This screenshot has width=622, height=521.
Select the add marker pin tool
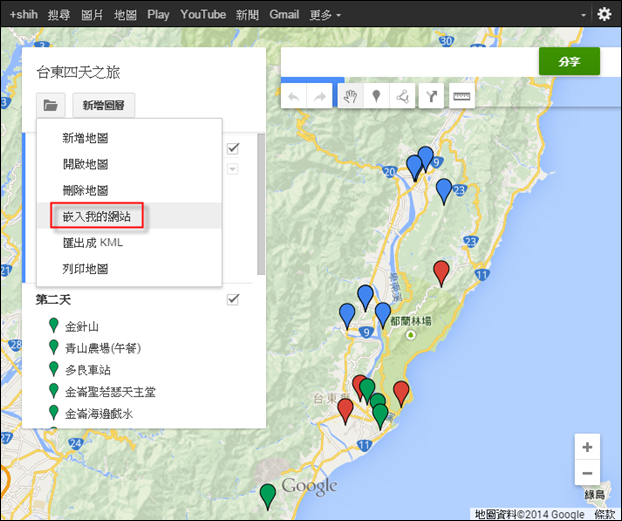click(x=376, y=96)
